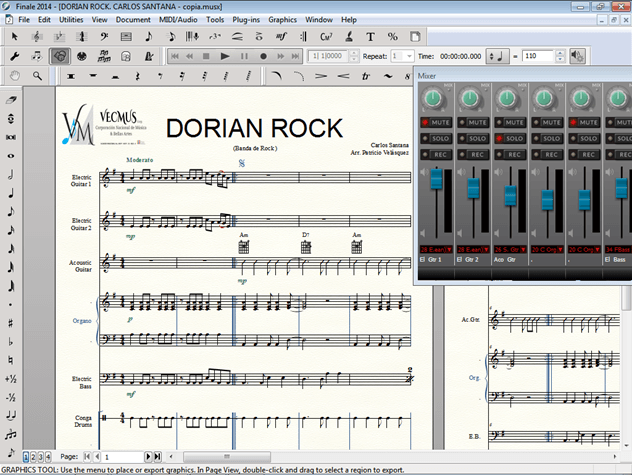Open the MIDI/Audio menu
The image size is (632, 475).
[x=178, y=19]
